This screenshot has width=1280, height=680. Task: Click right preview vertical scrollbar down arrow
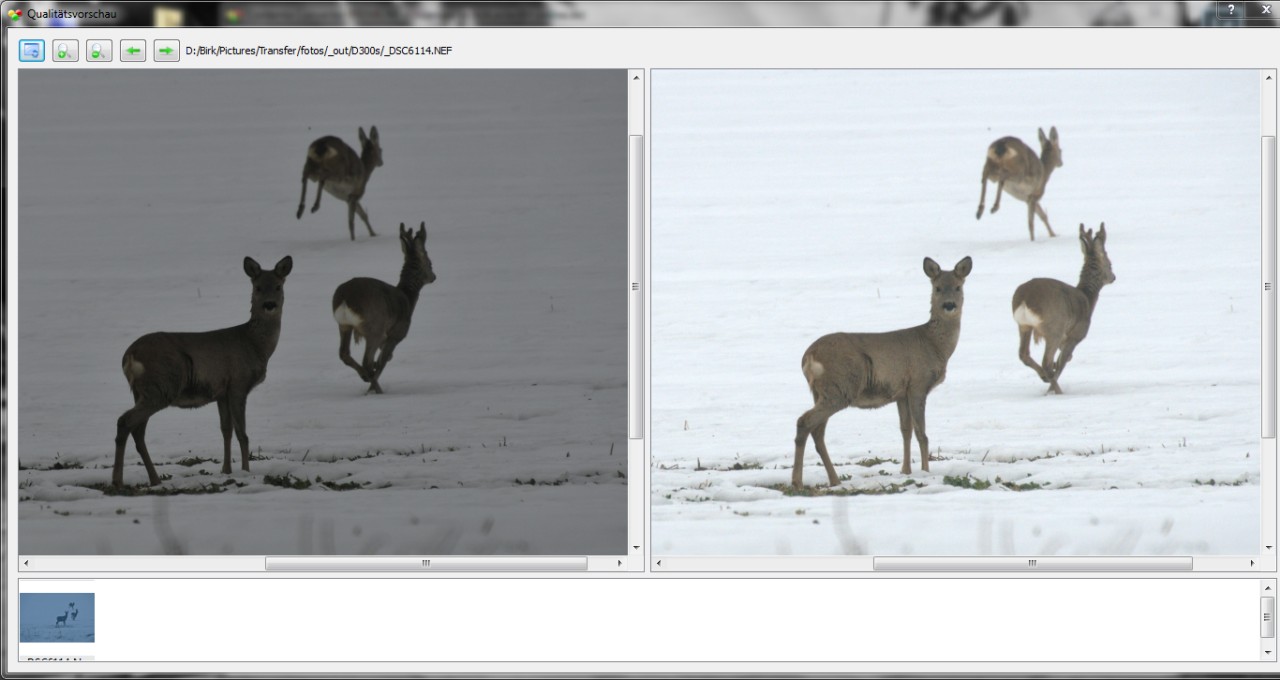(1269, 548)
